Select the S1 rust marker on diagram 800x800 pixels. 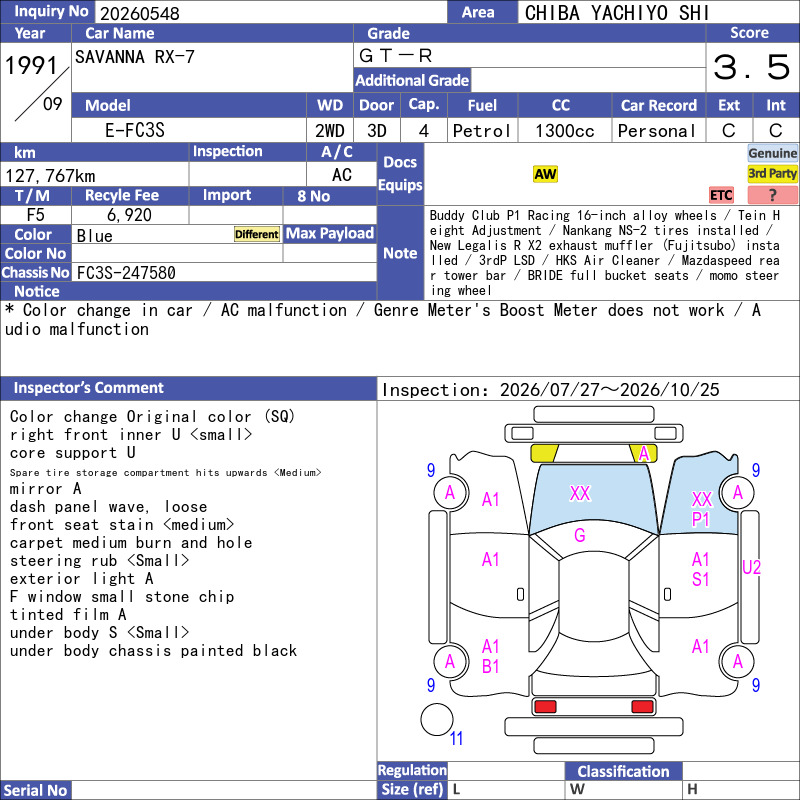pos(700,579)
